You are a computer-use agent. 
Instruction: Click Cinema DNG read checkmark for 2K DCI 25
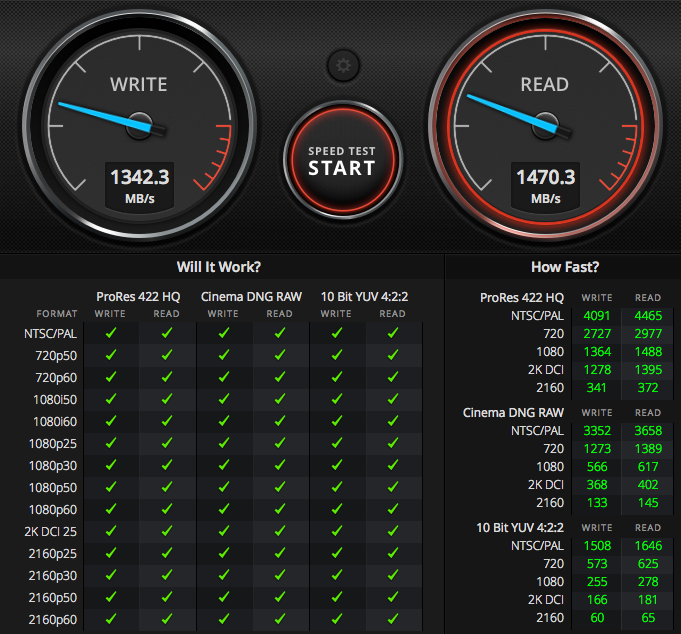click(x=280, y=531)
